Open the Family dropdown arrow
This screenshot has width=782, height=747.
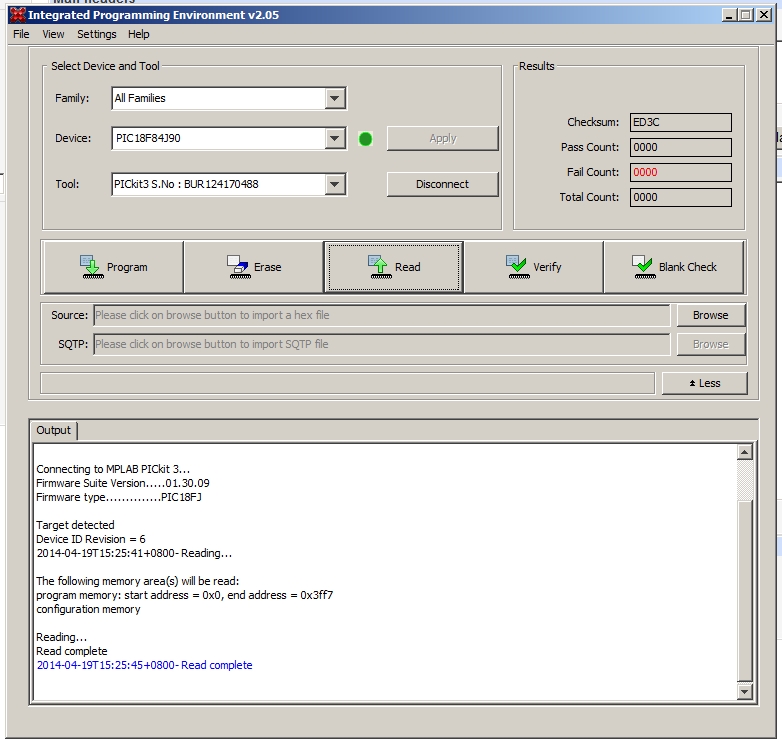point(335,98)
